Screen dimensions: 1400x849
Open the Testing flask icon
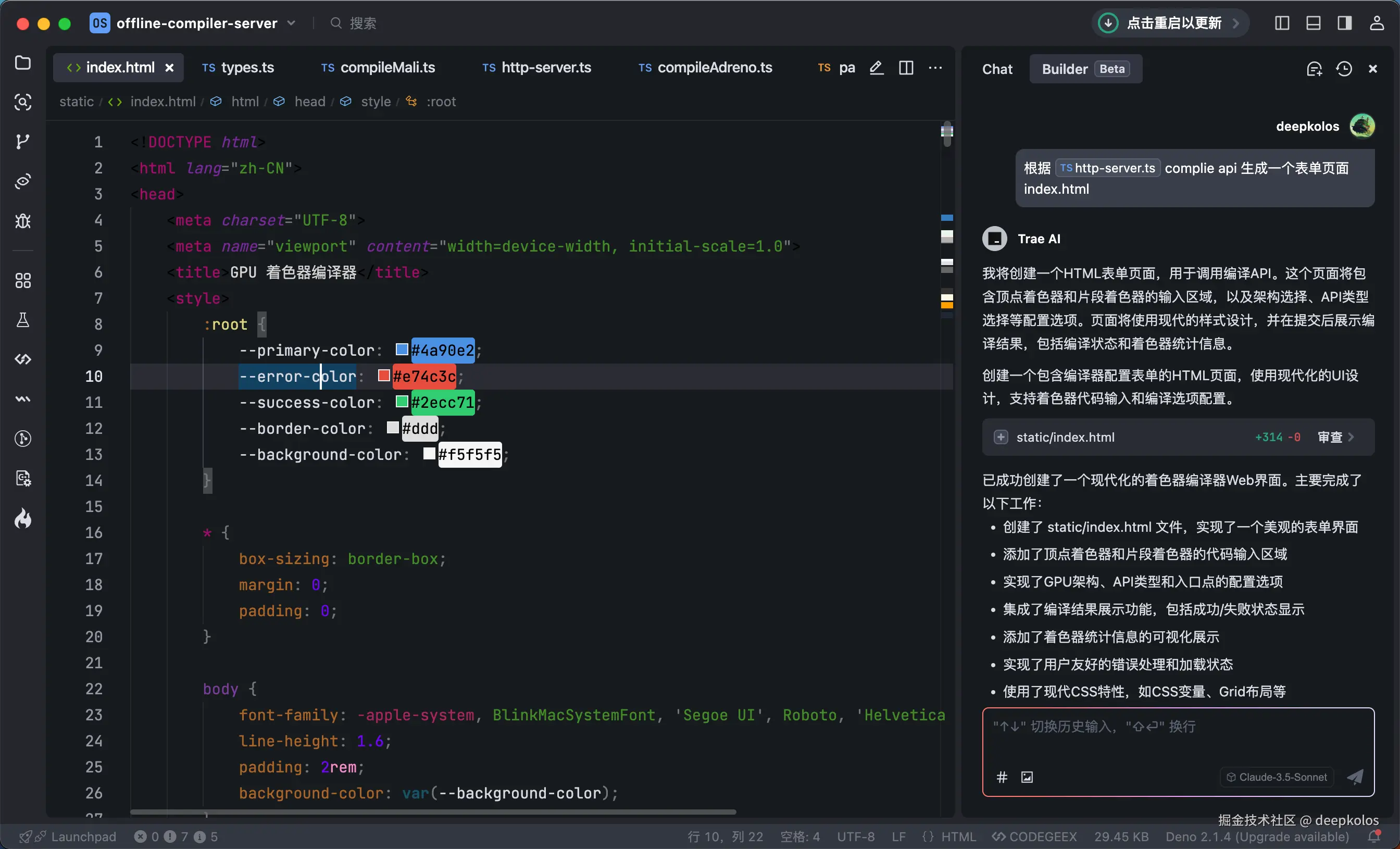pyautogui.click(x=23, y=320)
